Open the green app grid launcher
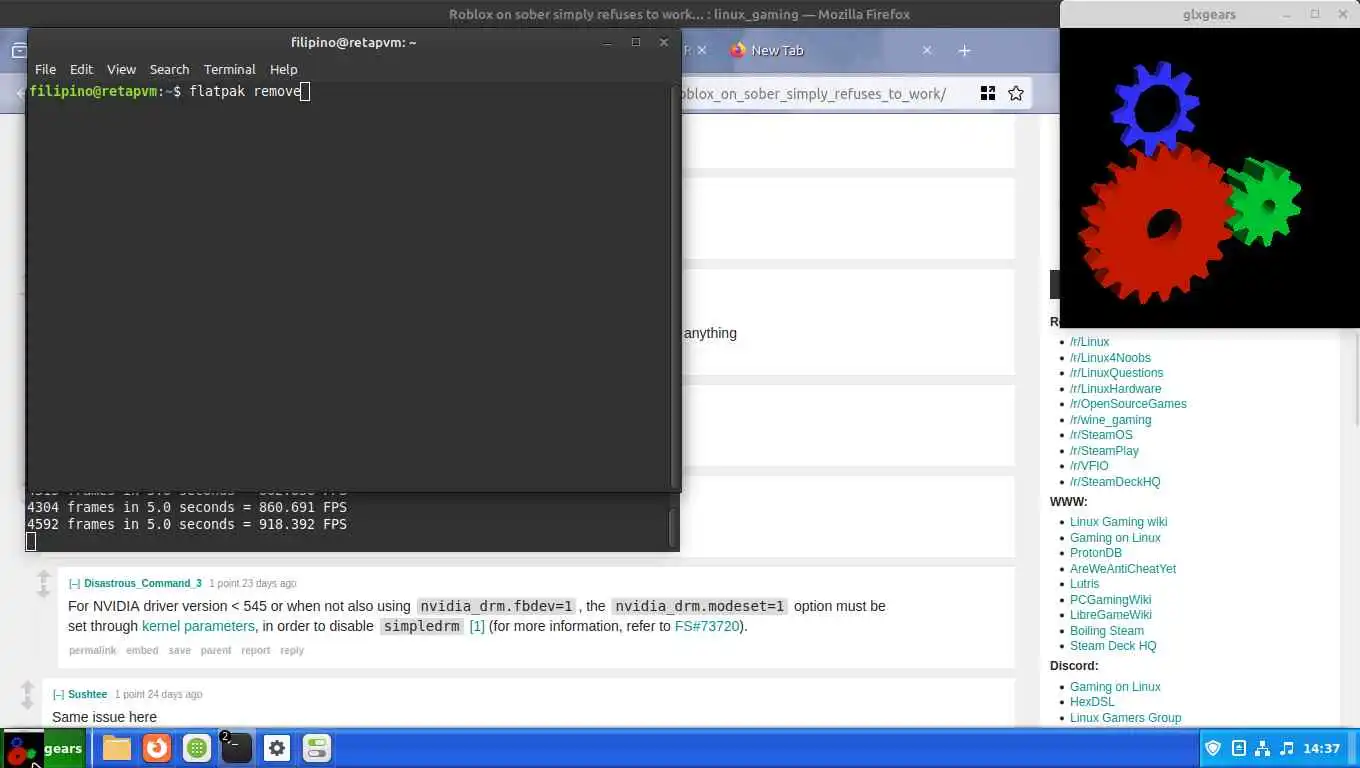1360x768 pixels. point(197,748)
